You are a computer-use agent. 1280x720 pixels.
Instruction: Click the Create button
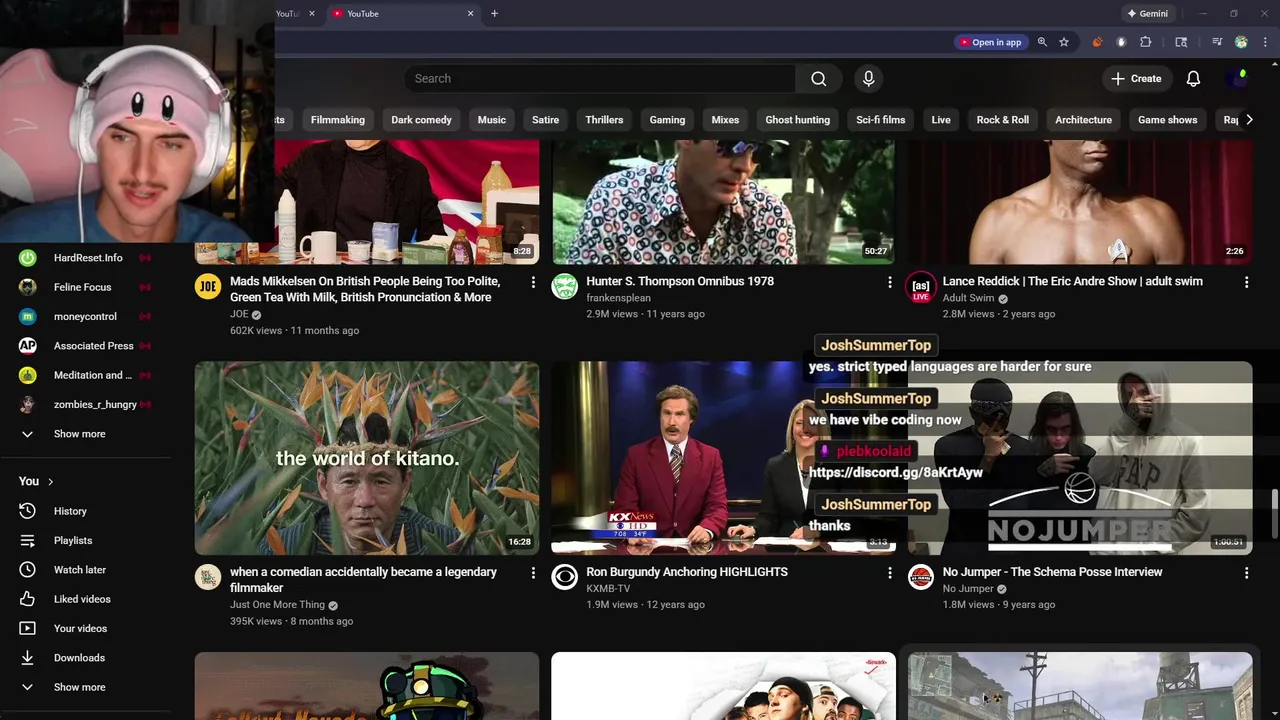(x=1136, y=79)
